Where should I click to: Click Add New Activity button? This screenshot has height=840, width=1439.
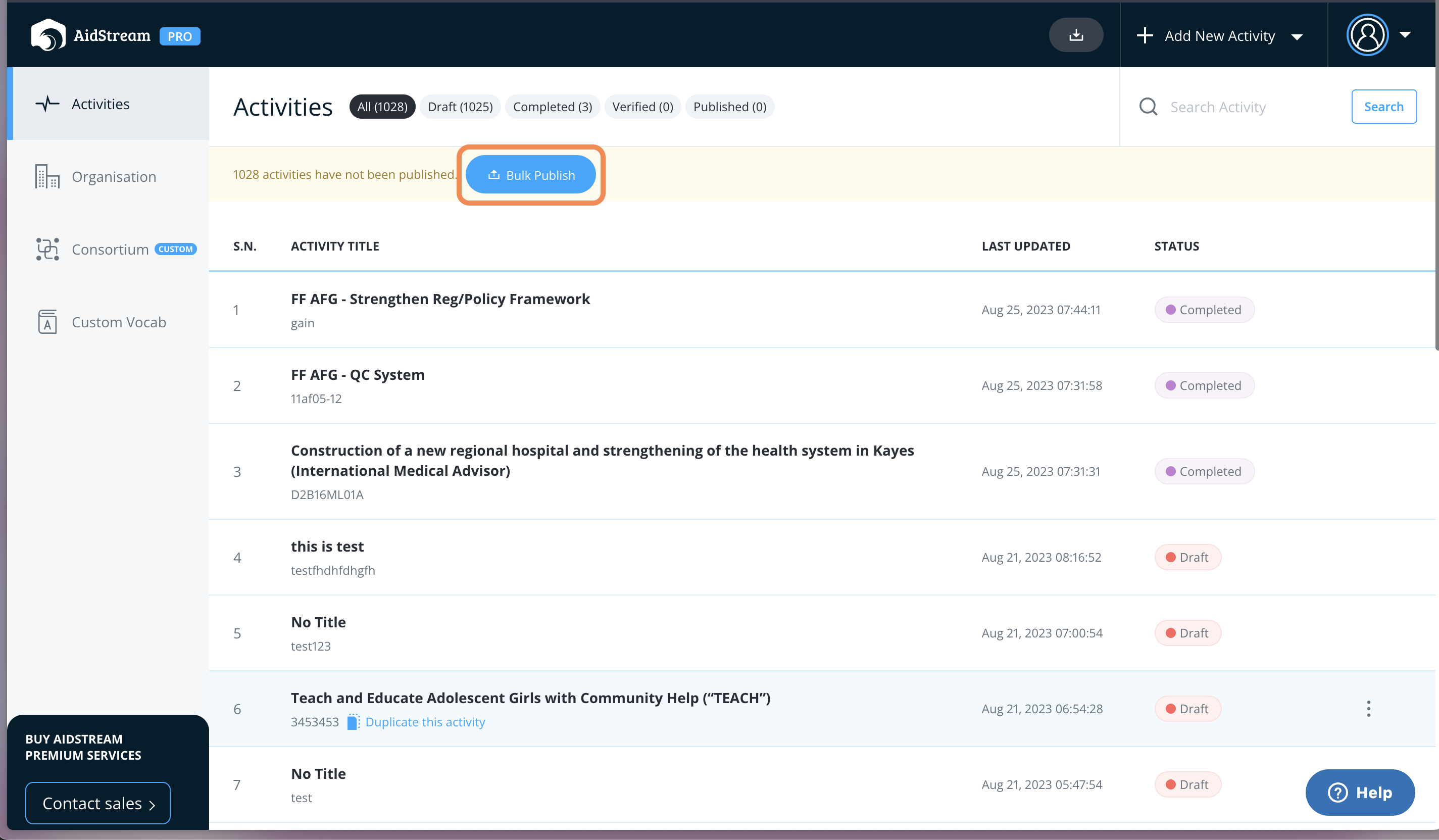1219,36
